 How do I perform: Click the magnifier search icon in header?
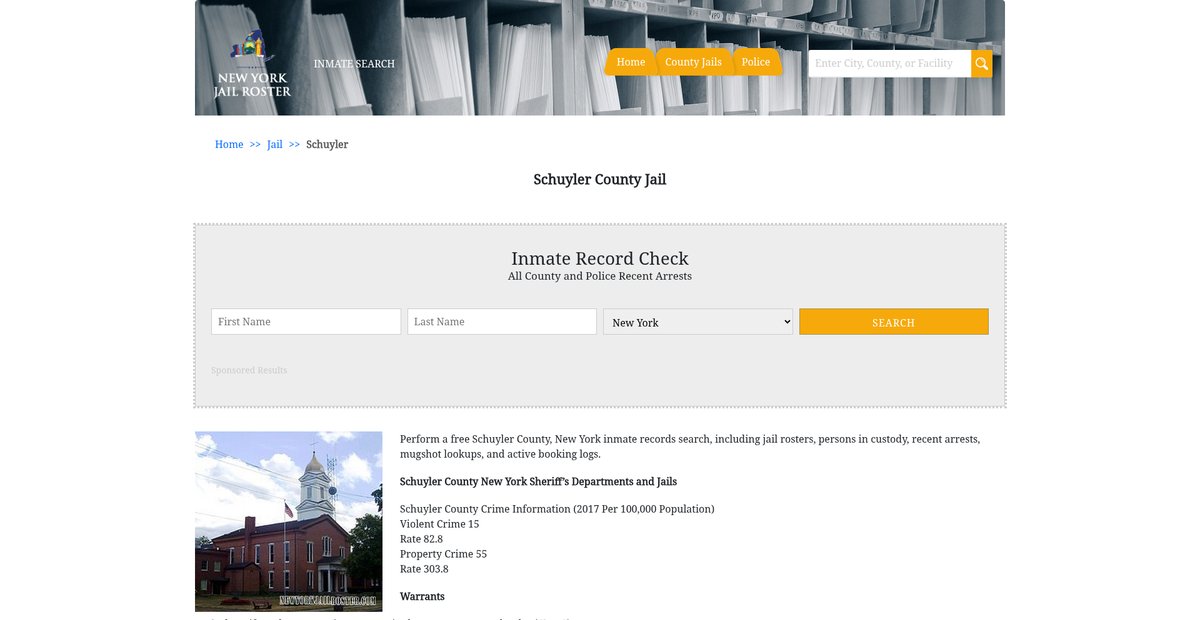[982, 64]
